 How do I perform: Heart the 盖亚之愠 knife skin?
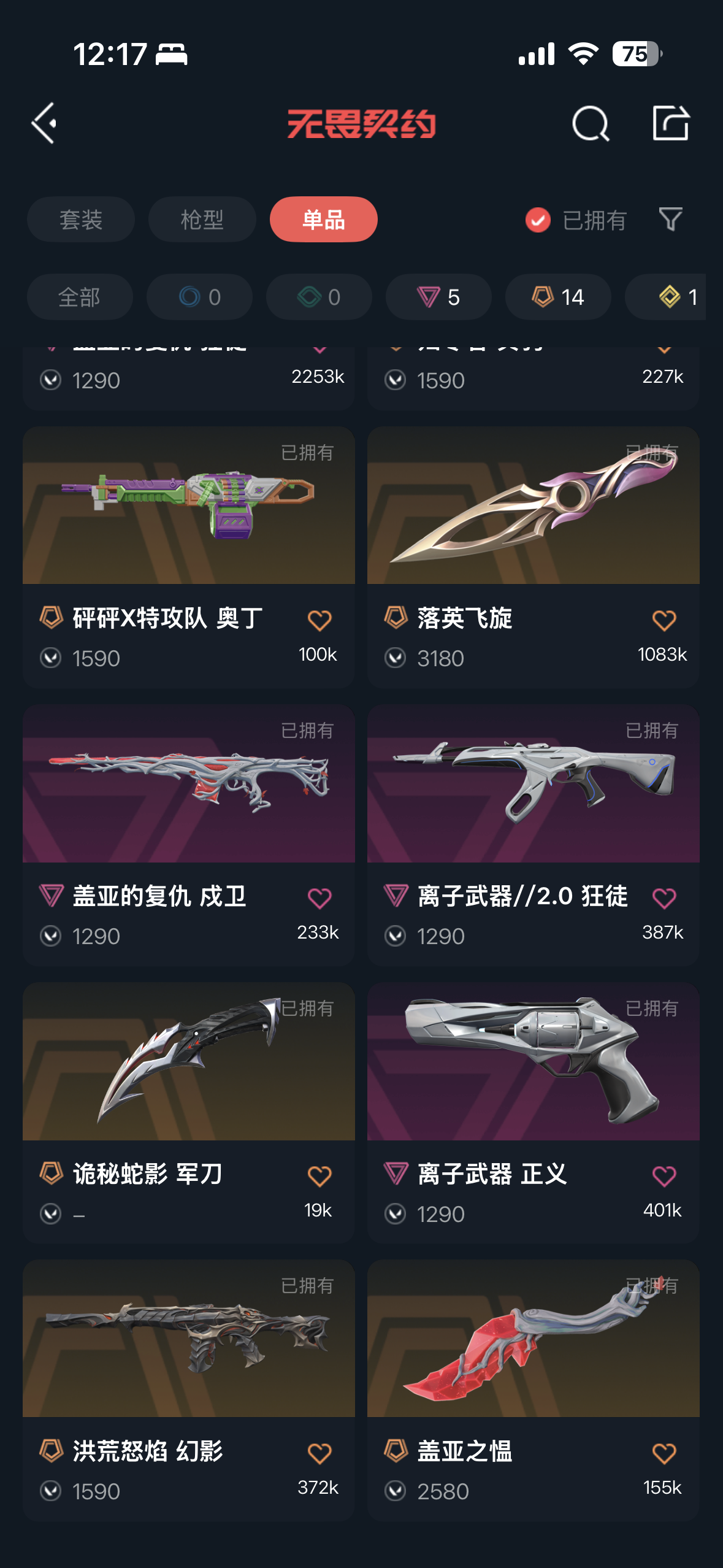[664, 1453]
